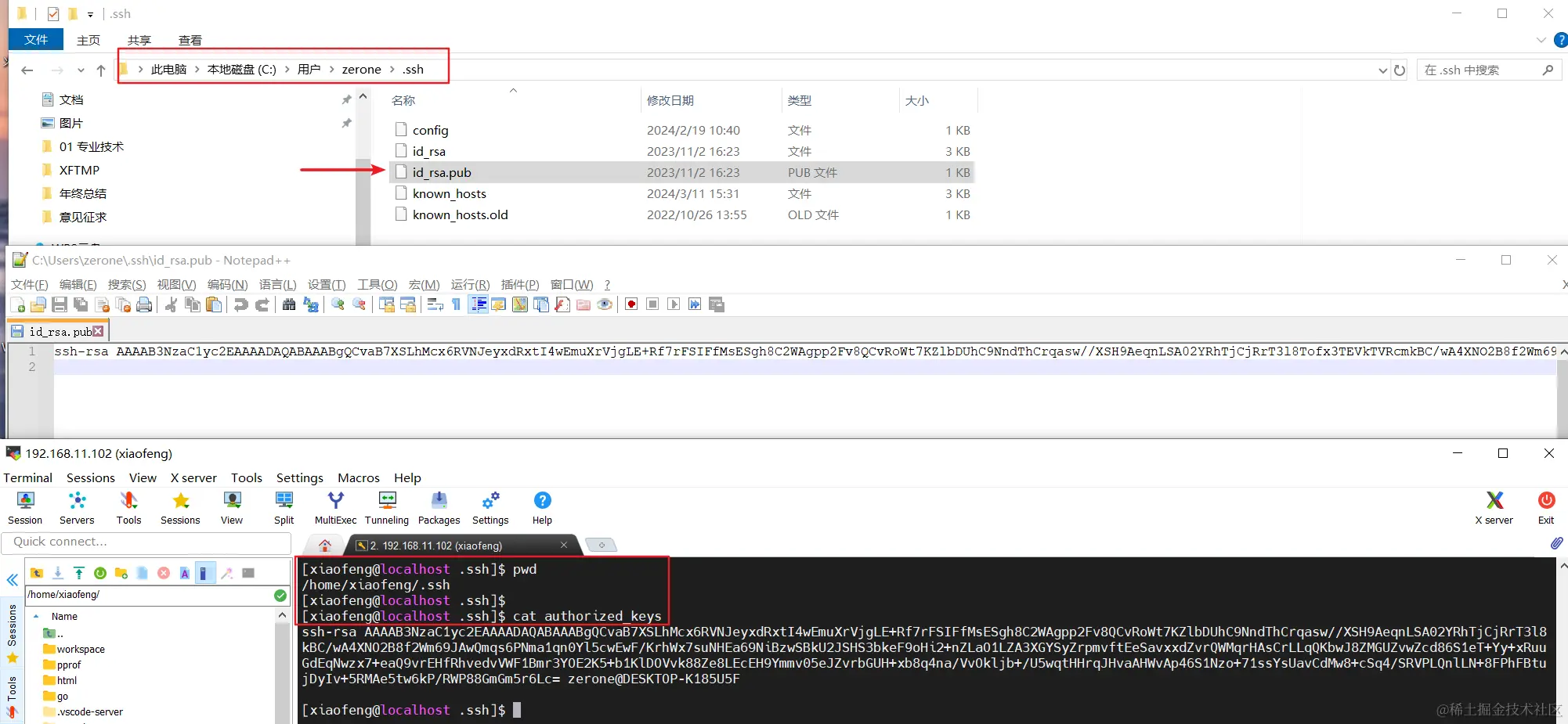Go back in File Explorer navigation
Image resolution: width=1568 pixels, height=724 pixels.
[27, 70]
